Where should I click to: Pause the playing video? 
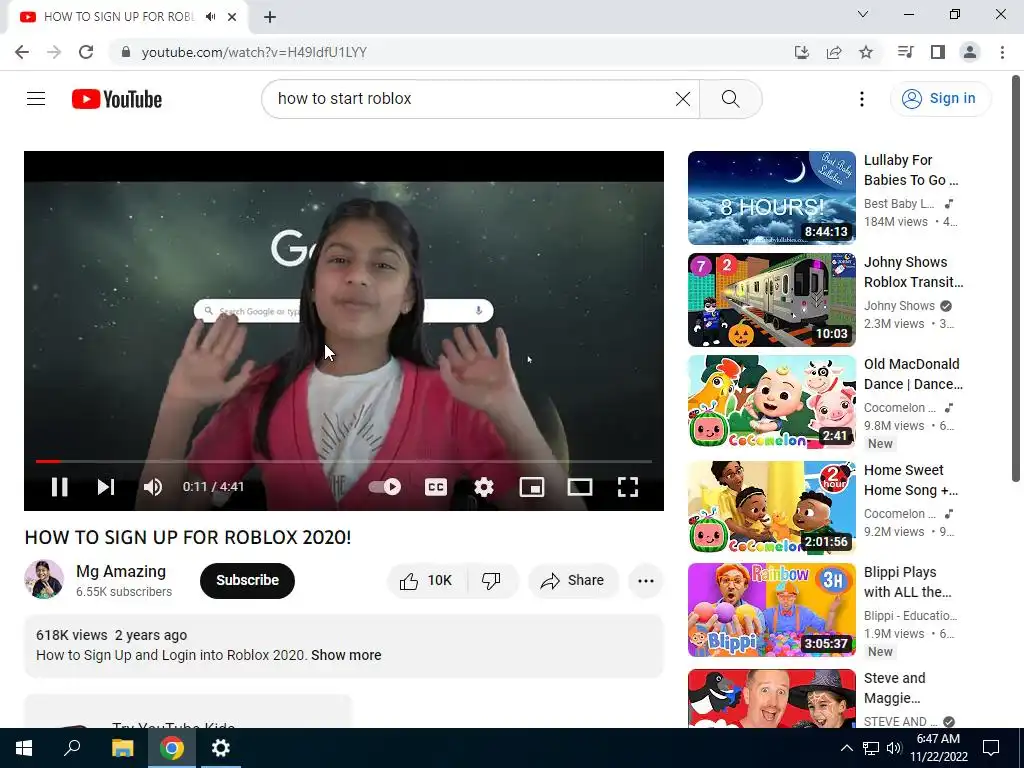tap(59, 487)
